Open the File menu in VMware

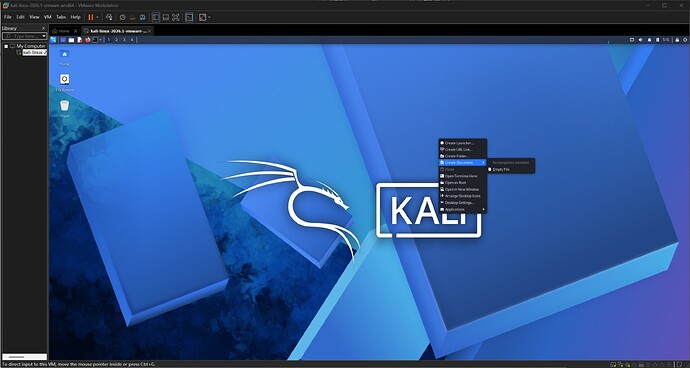click(7, 17)
